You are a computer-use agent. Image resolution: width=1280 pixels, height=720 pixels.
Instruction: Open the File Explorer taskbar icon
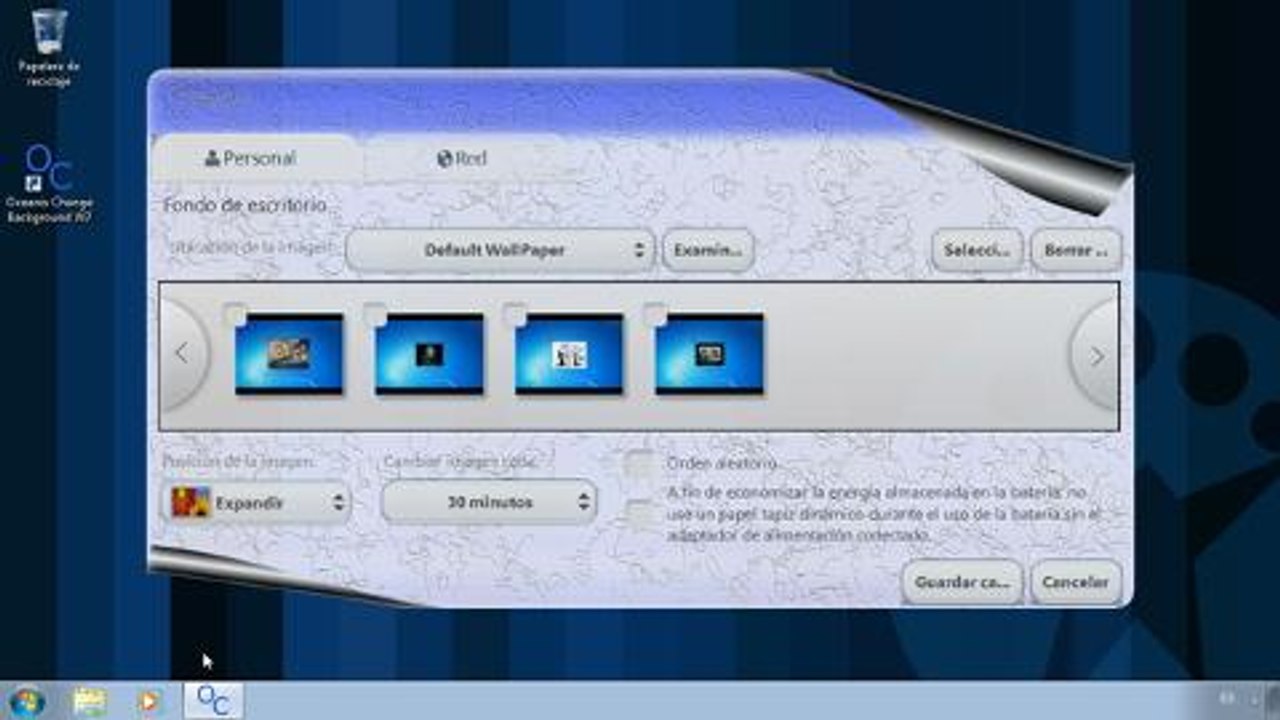(x=89, y=701)
